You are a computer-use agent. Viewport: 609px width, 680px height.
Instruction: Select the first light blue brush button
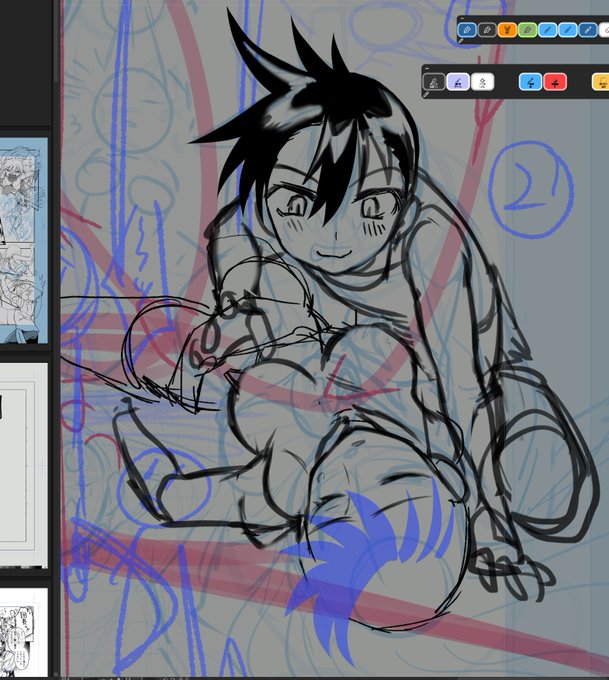[547, 30]
